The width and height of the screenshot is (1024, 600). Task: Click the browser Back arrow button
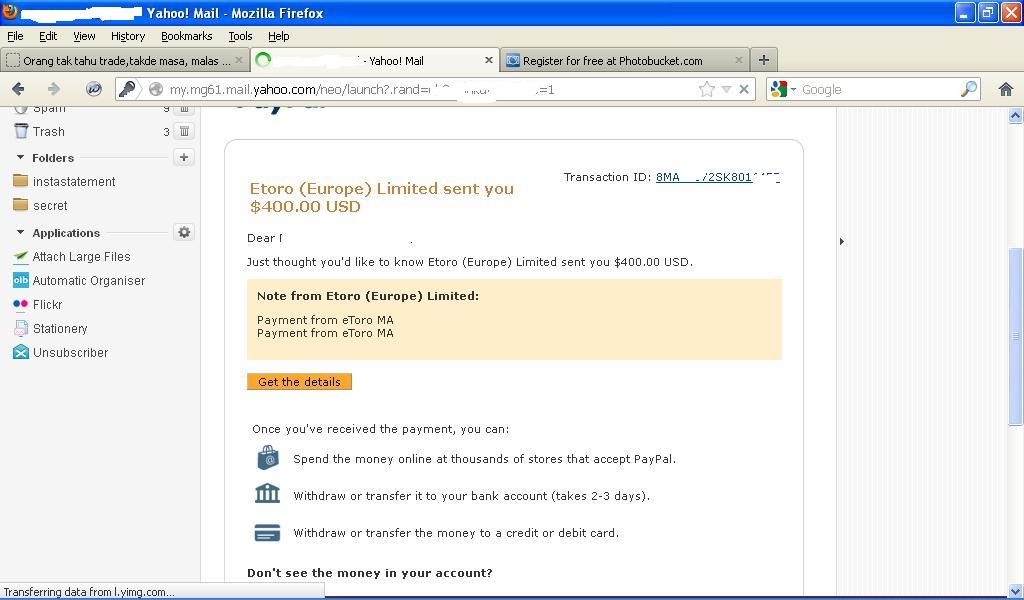18,89
